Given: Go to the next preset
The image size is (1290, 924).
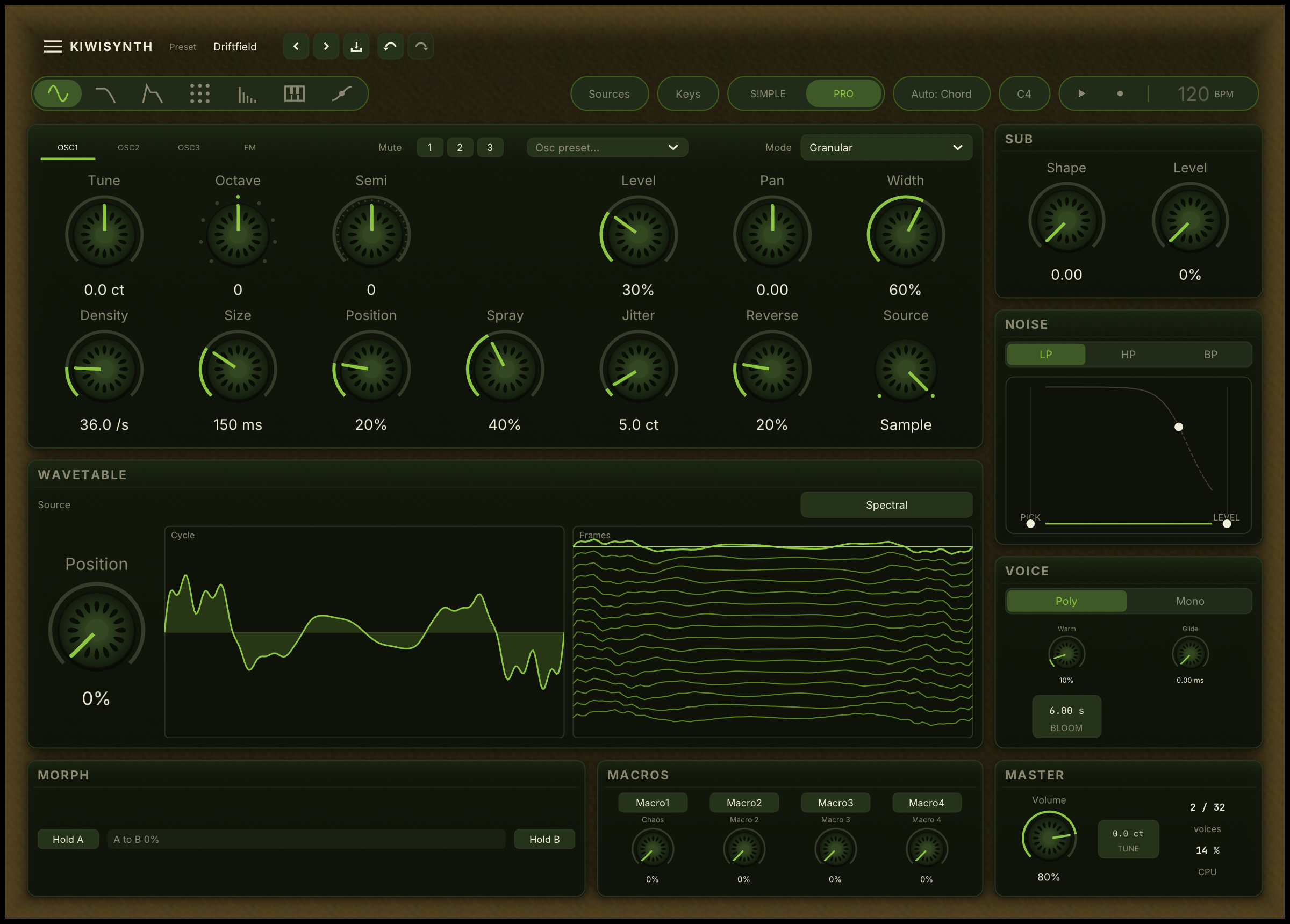Looking at the screenshot, I should [x=326, y=47].
